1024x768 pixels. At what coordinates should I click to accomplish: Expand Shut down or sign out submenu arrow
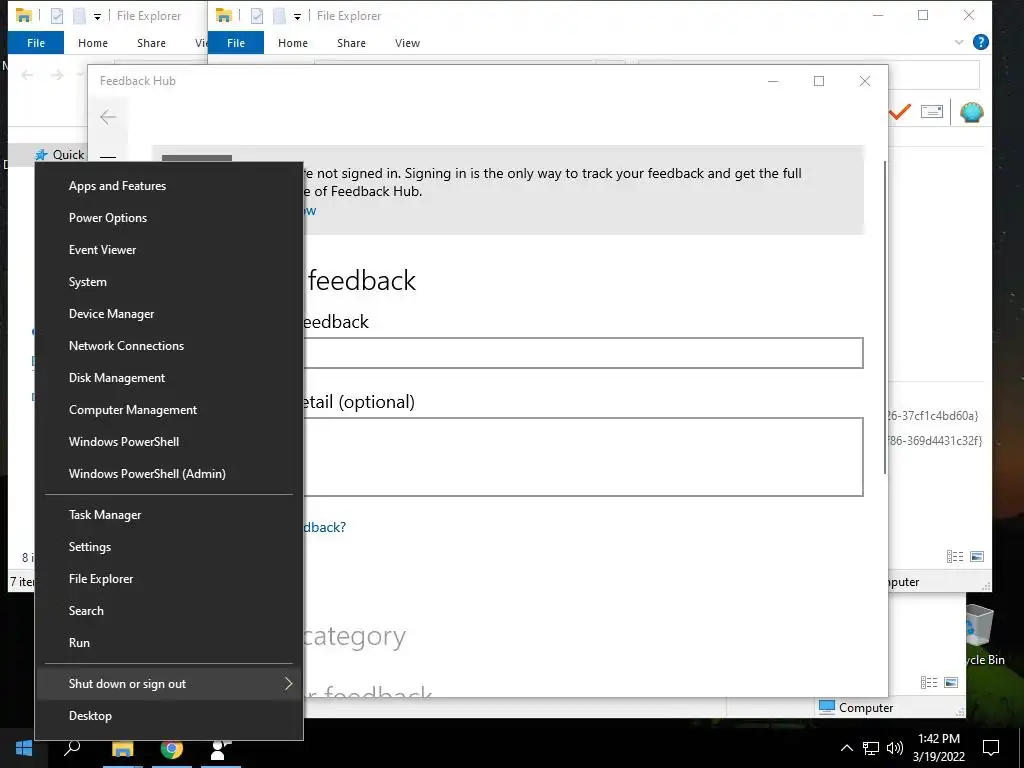(289, 684)
